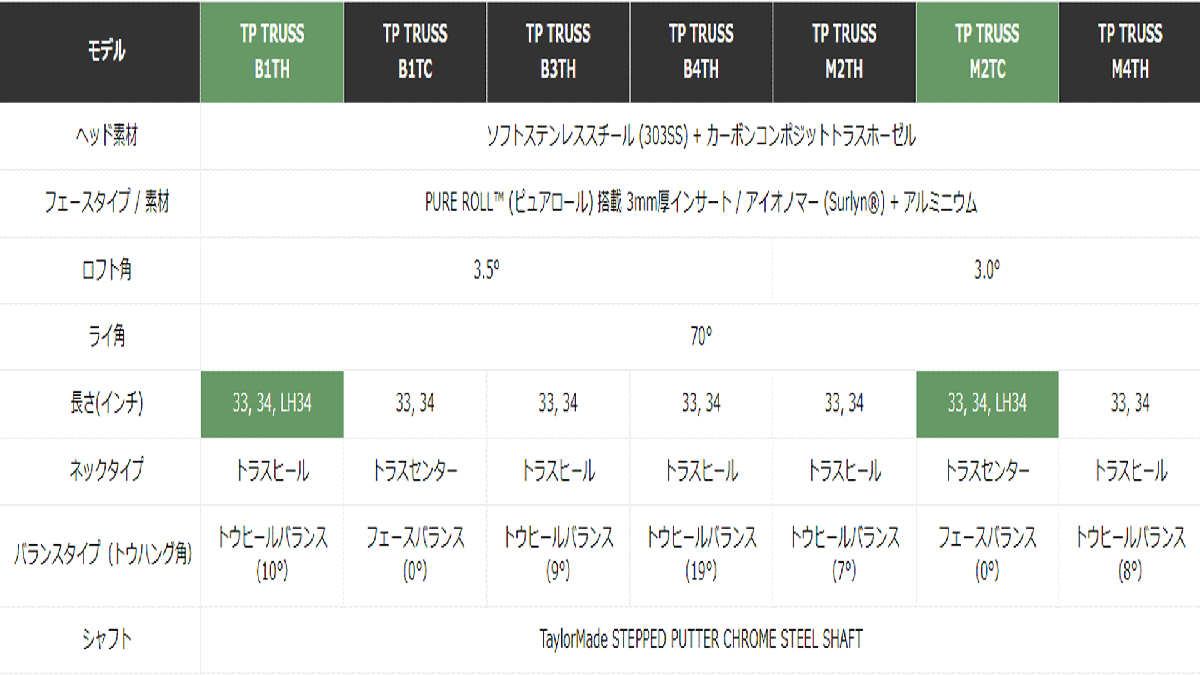Click the green M2TC length cell
This screenshot has width=1200, height=675.
tap(987, 404)
